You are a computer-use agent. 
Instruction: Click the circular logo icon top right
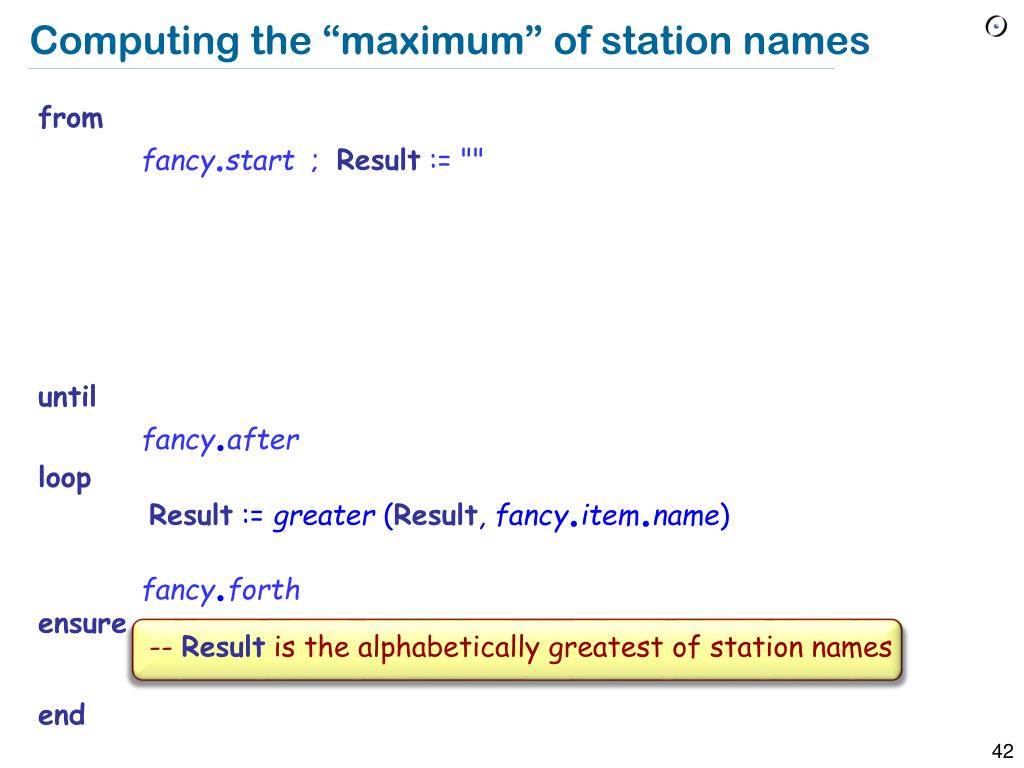pos(996,27)
